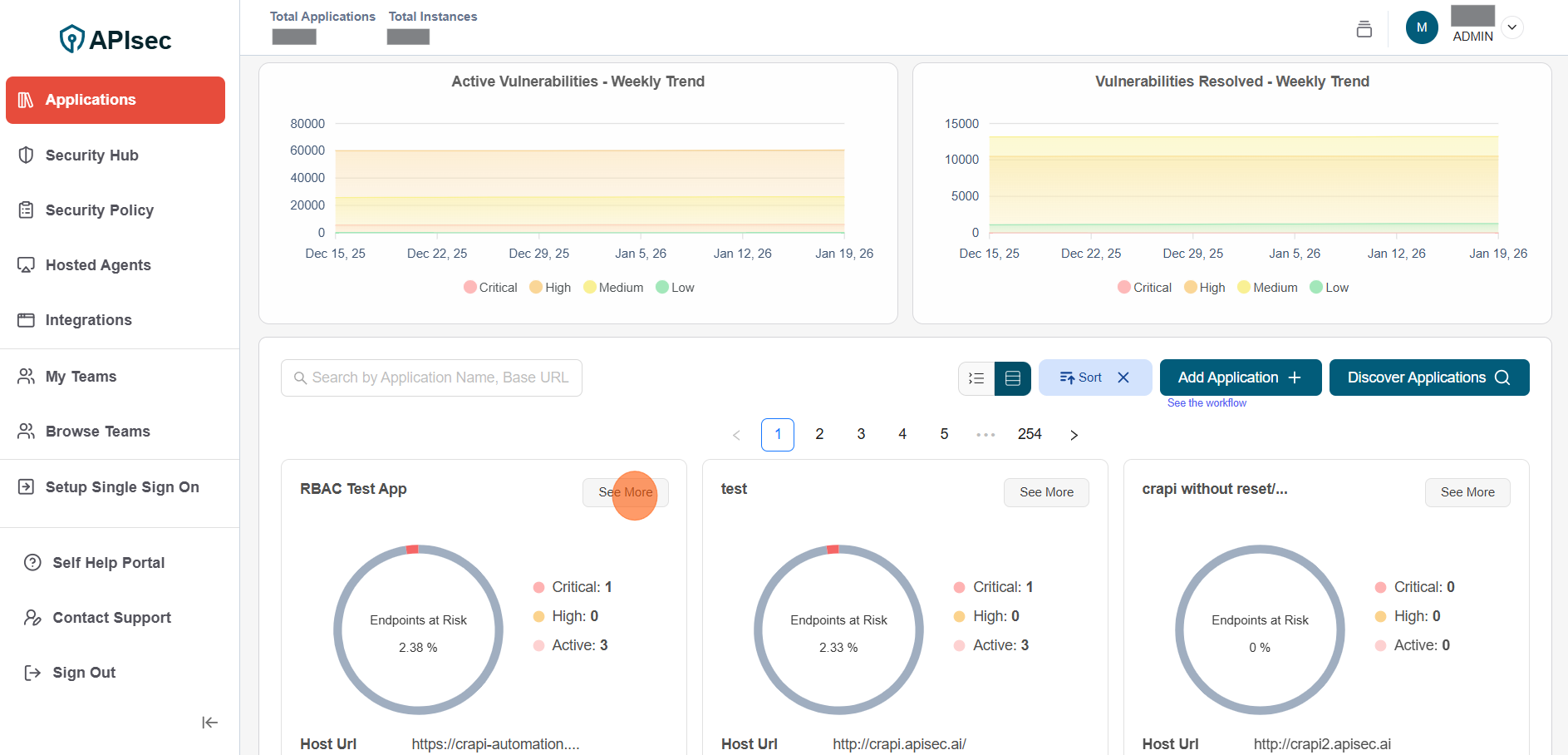Click the Hosted Agents monitor icon

click(27, 265)
